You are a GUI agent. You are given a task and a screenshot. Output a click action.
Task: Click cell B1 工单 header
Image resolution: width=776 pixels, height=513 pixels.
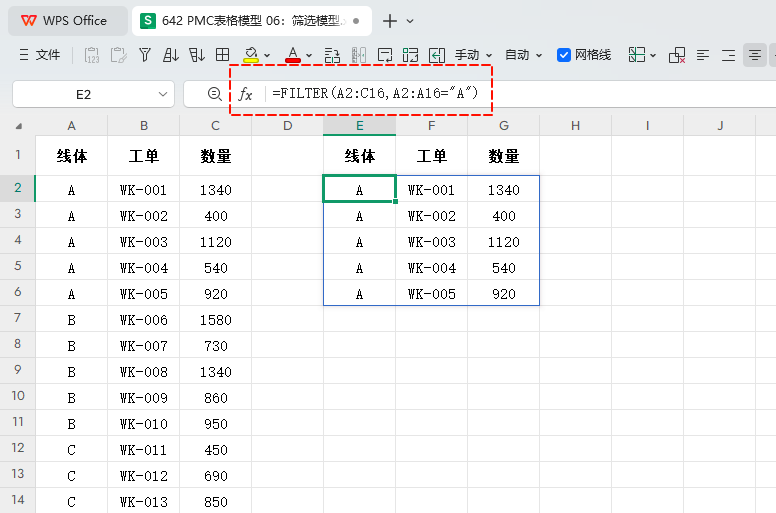click(144, 156)
